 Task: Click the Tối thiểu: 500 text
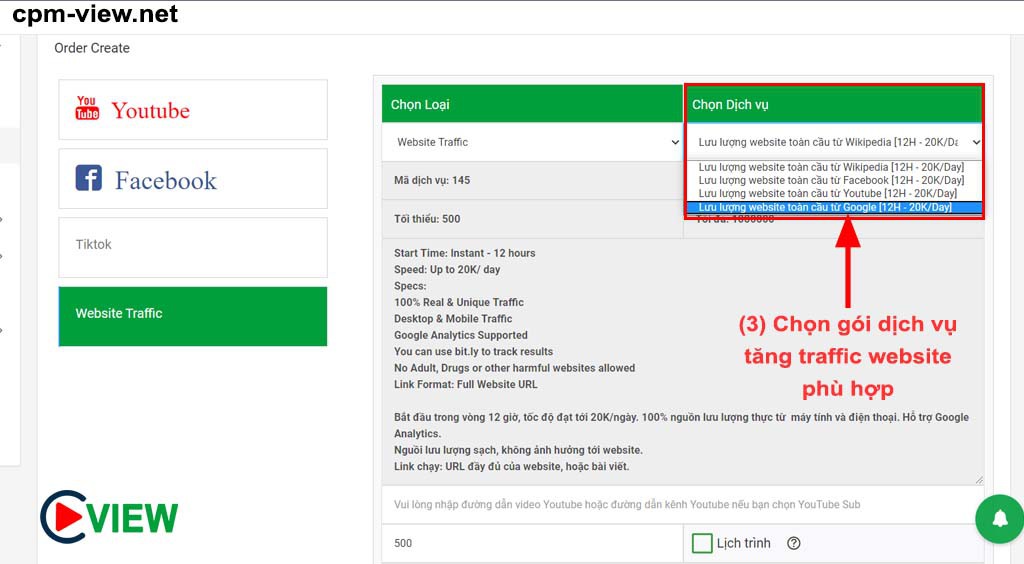pyautogui.click(x=427, y=219)
